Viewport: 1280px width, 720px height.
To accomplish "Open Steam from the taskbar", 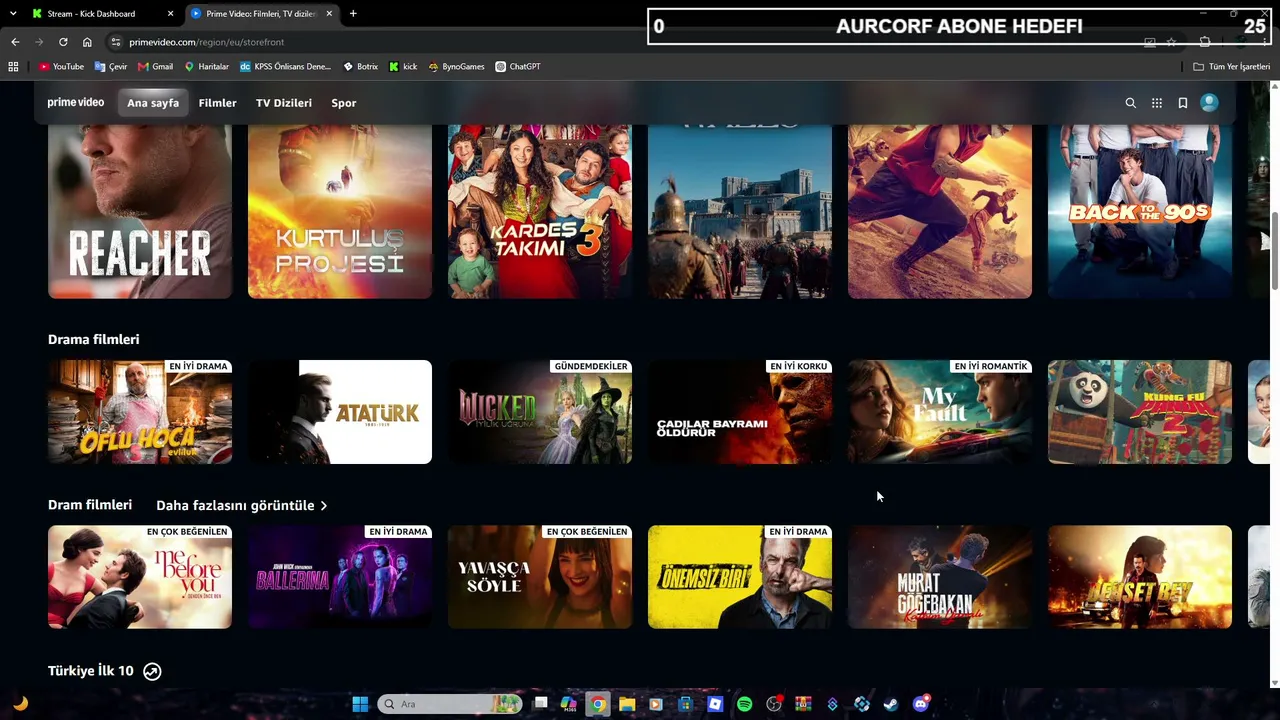I will click(x=891, y=704).
